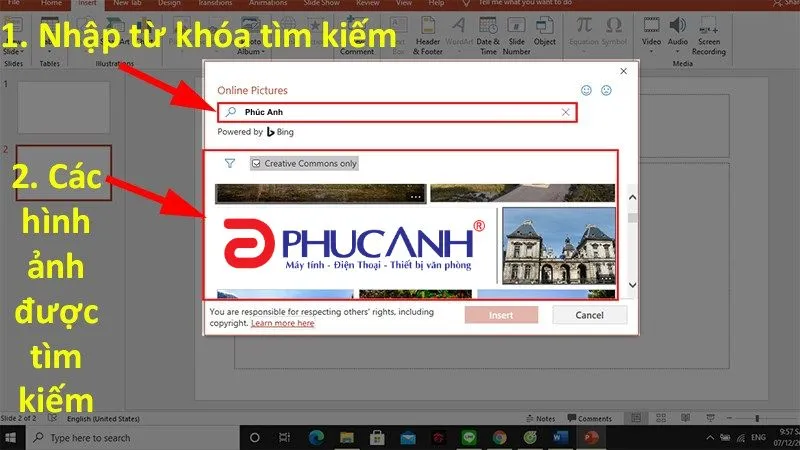Start the Slide Show from the status bar
The image size is (800, 450).
point(710,418)
